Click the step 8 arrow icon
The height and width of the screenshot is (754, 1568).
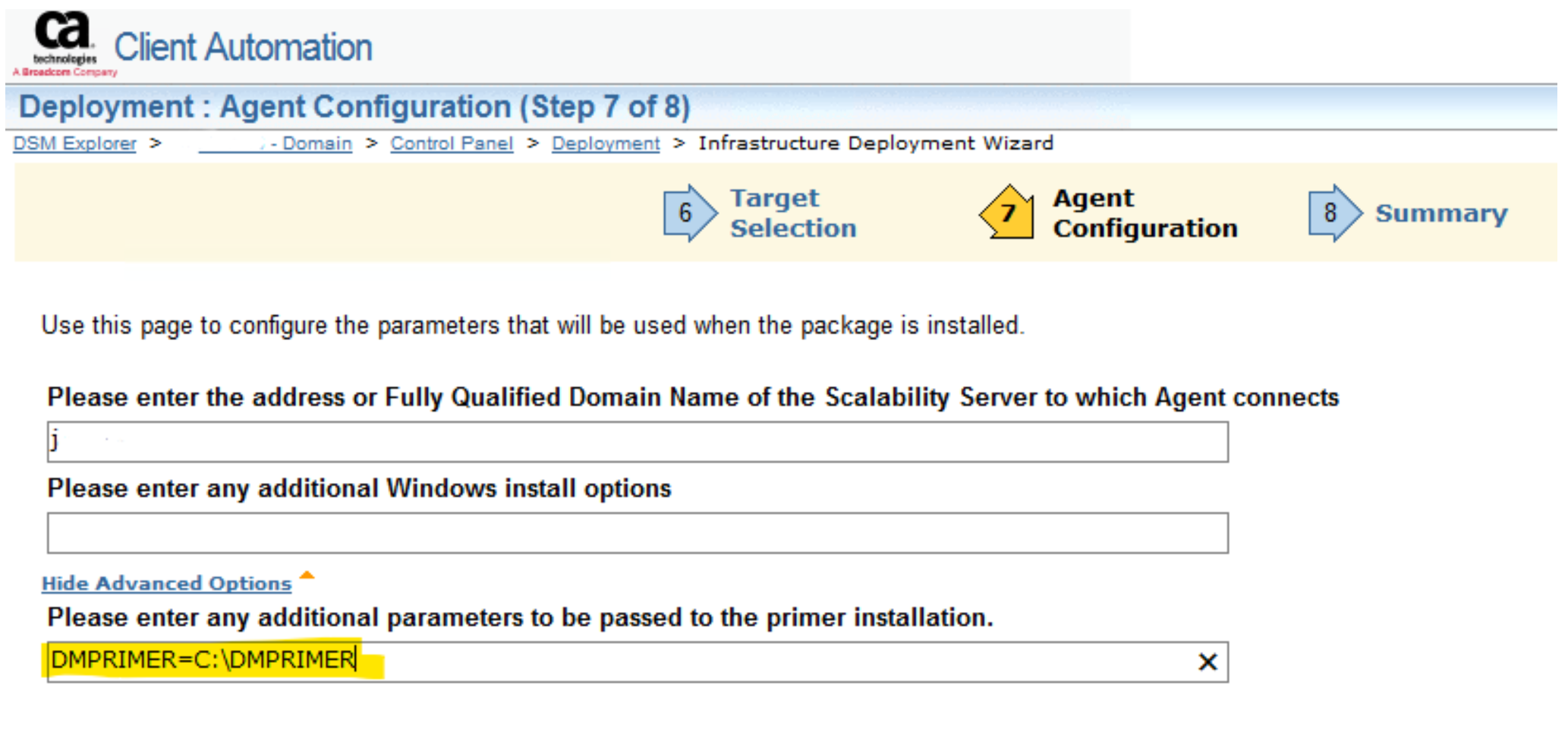(1334, 213)
